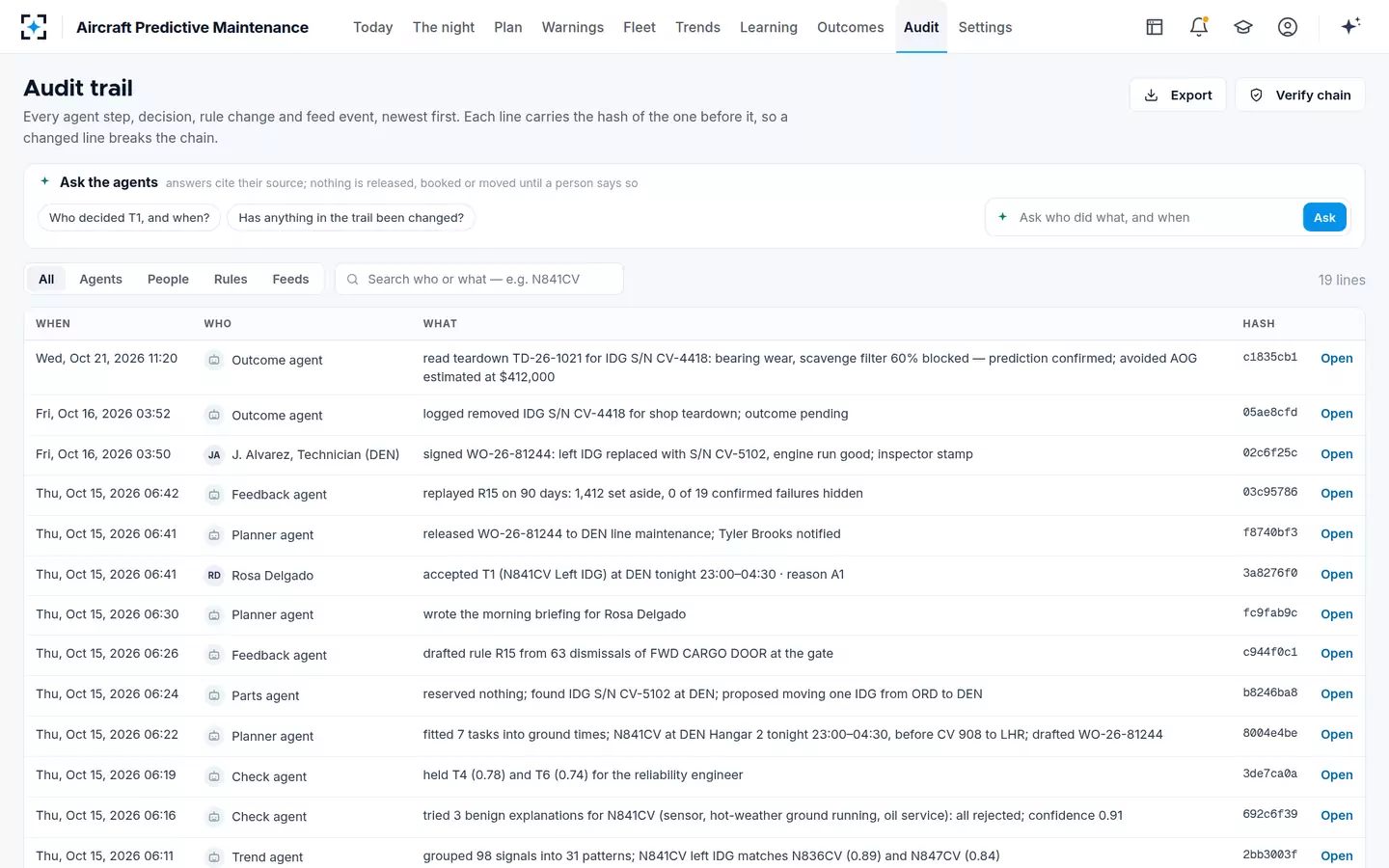
Task: Open the entry with hash c1835cb1
Action: [1336, 358]
